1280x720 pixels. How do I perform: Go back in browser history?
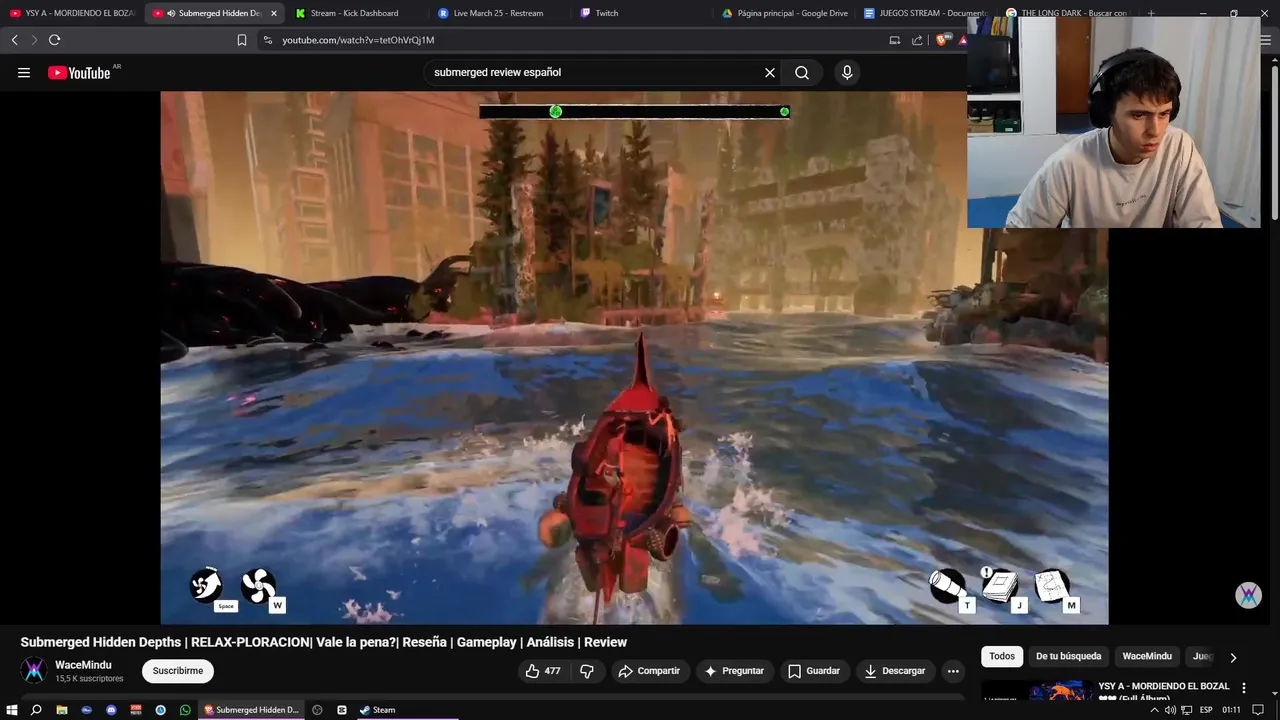[14, 40]
